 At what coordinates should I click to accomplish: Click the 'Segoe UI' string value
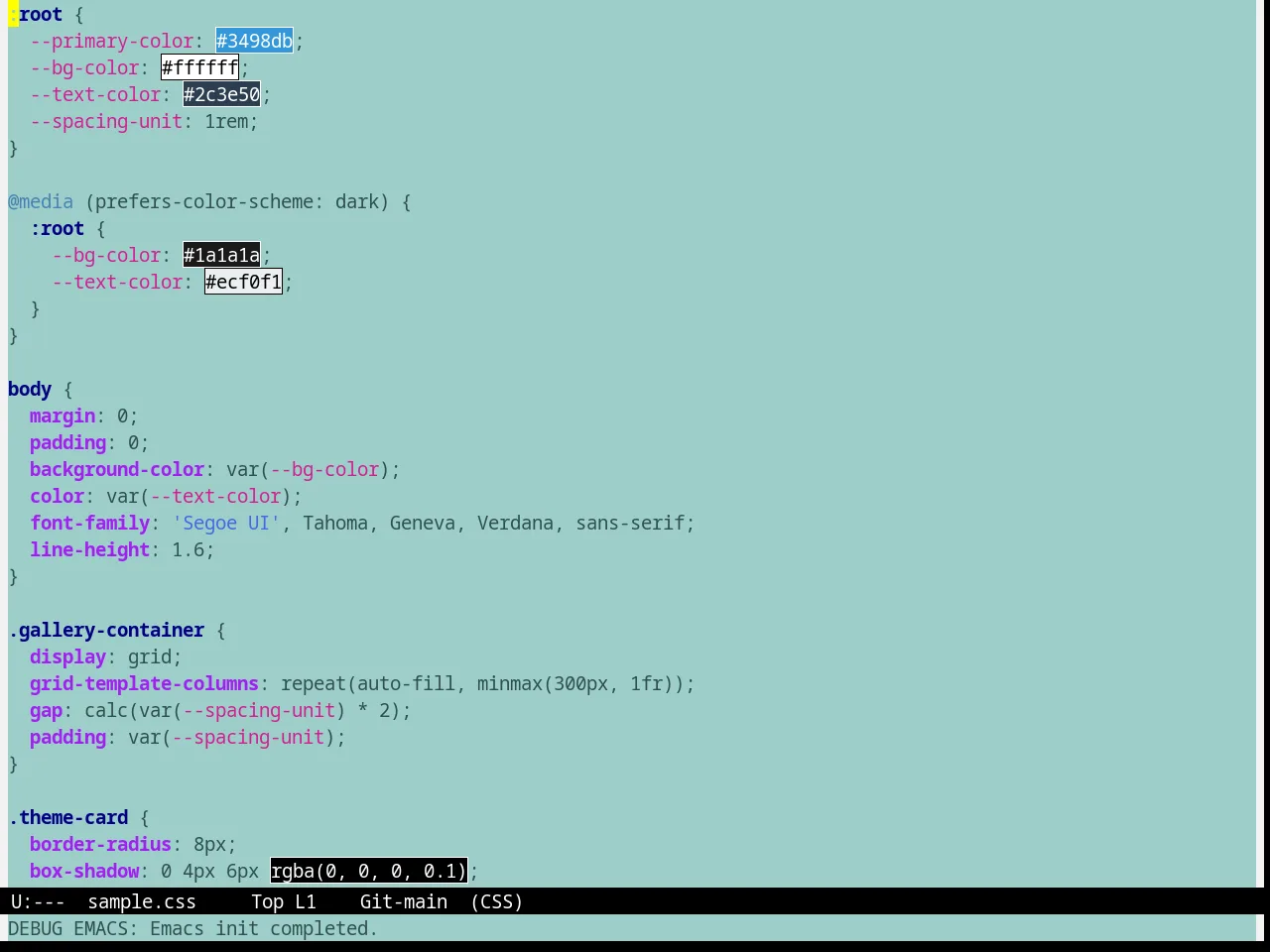coord(226,523)
